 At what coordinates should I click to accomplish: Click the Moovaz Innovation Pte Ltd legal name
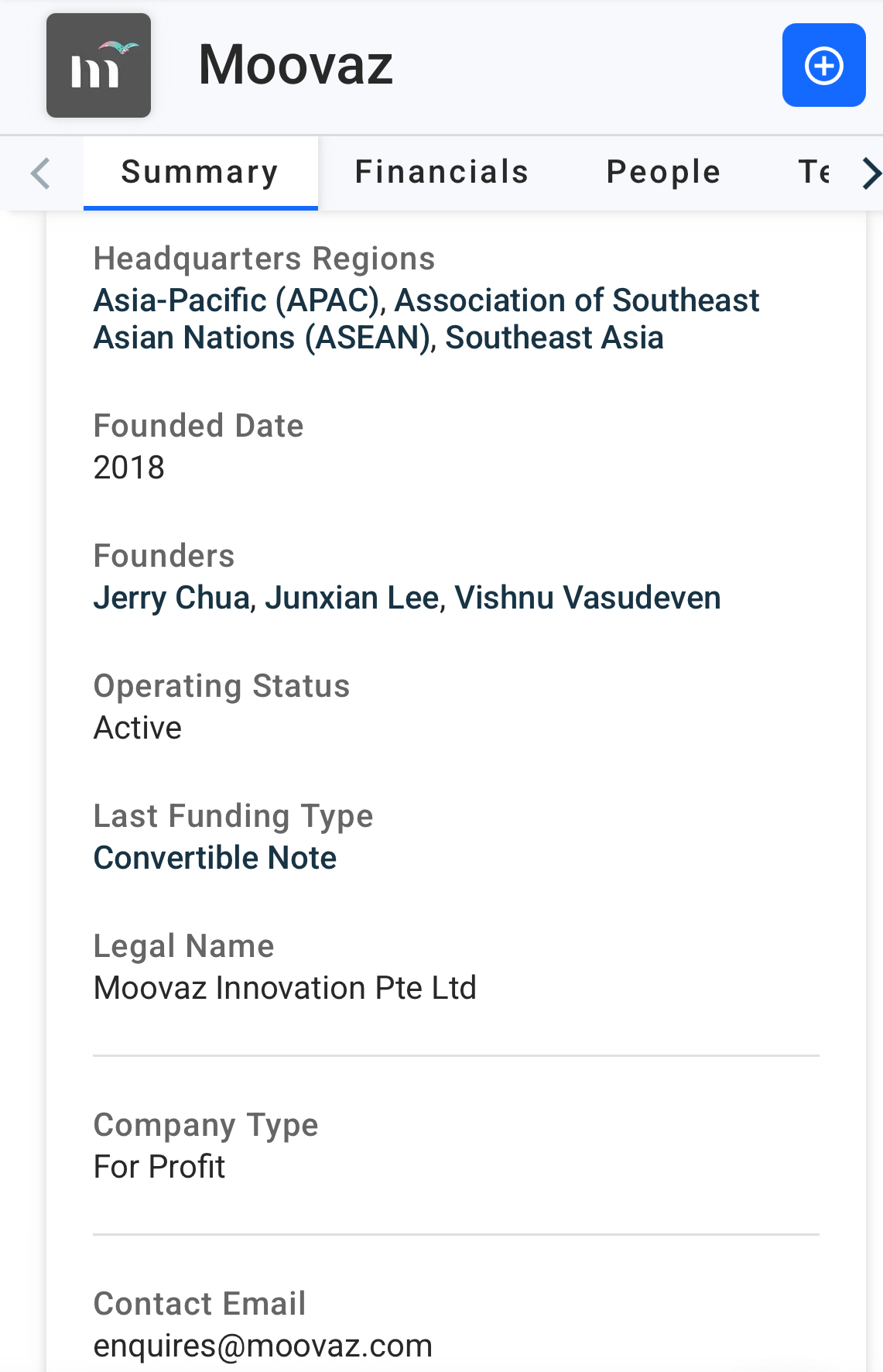(x=285, y=988)
